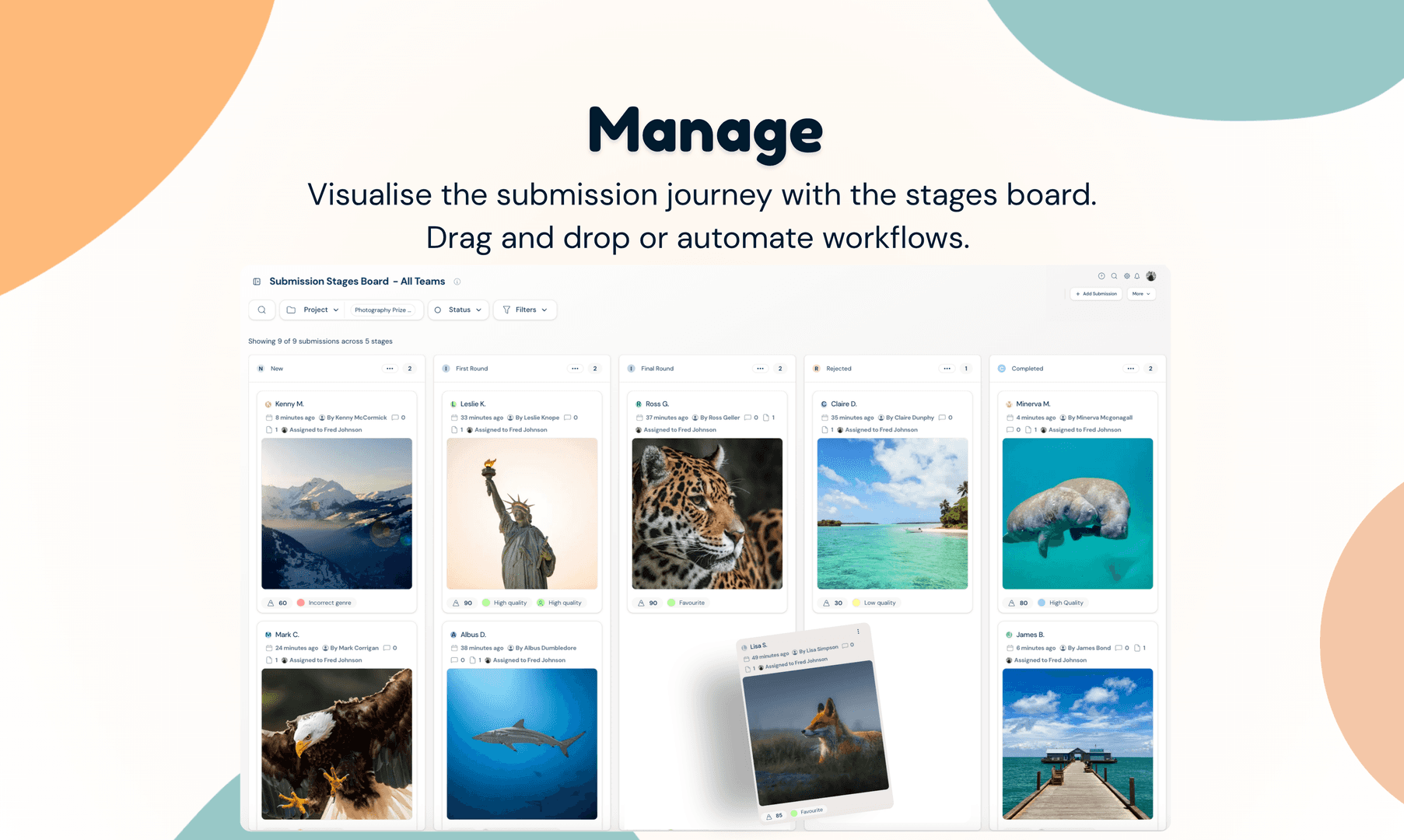
Task: Open the Status dropdown
Action: click(x=458, y=310)
